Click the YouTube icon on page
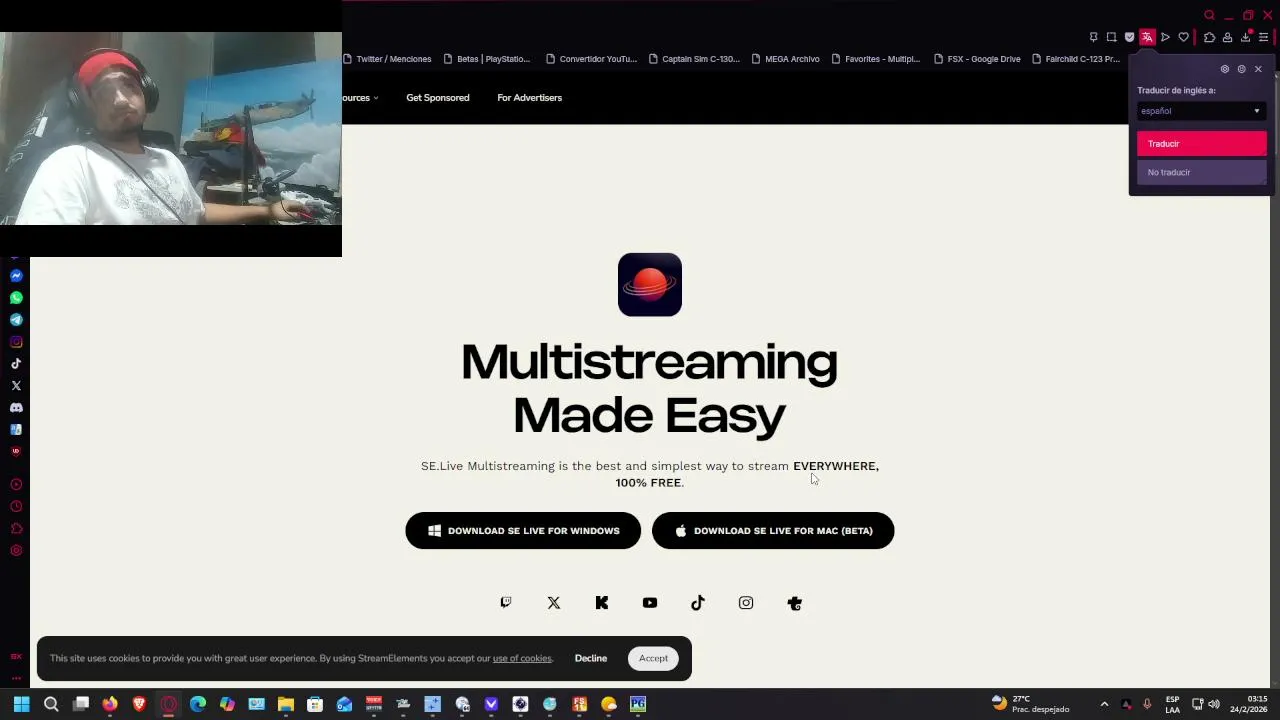 coord(650,603)
